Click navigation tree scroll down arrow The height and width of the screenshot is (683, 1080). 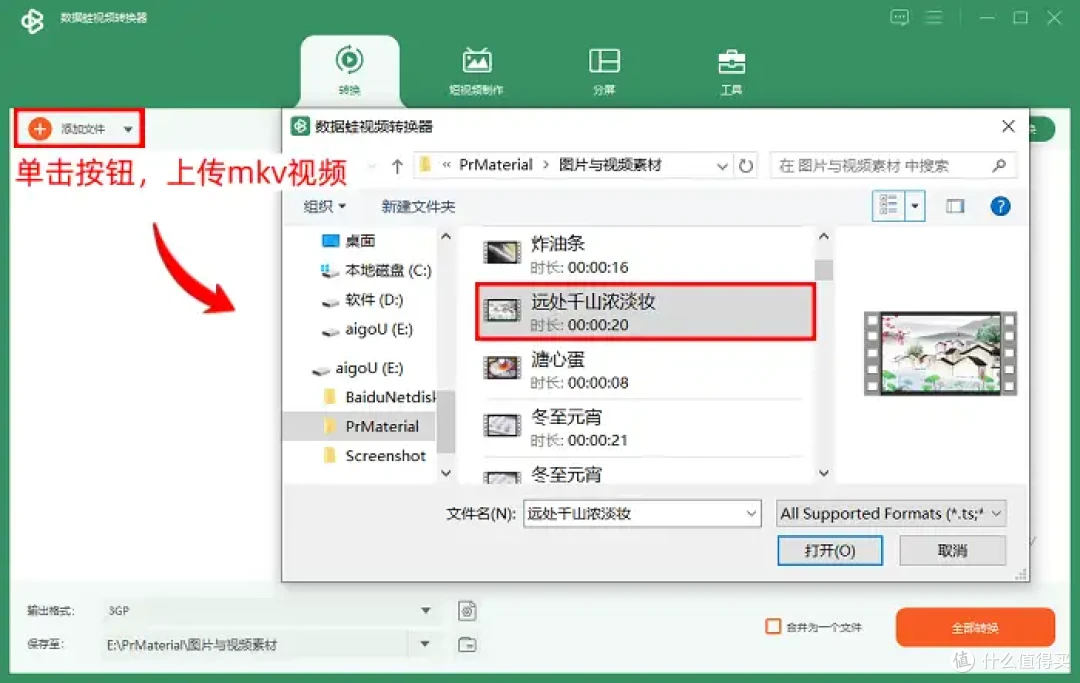tap(446, 474)
